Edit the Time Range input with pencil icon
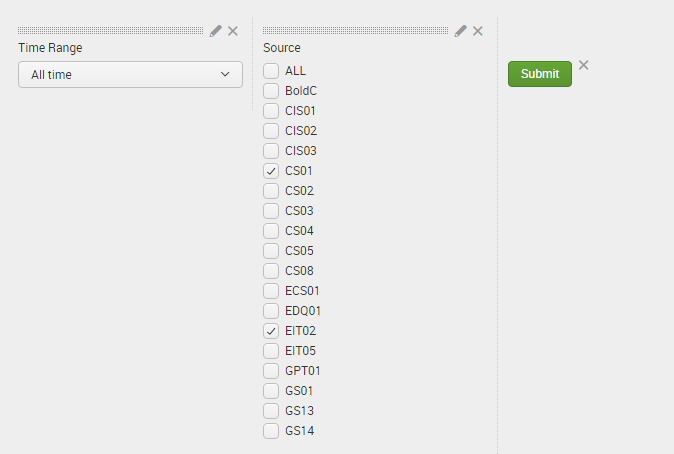This screenshot has width=674, height=454. click(x=216, y=31)
